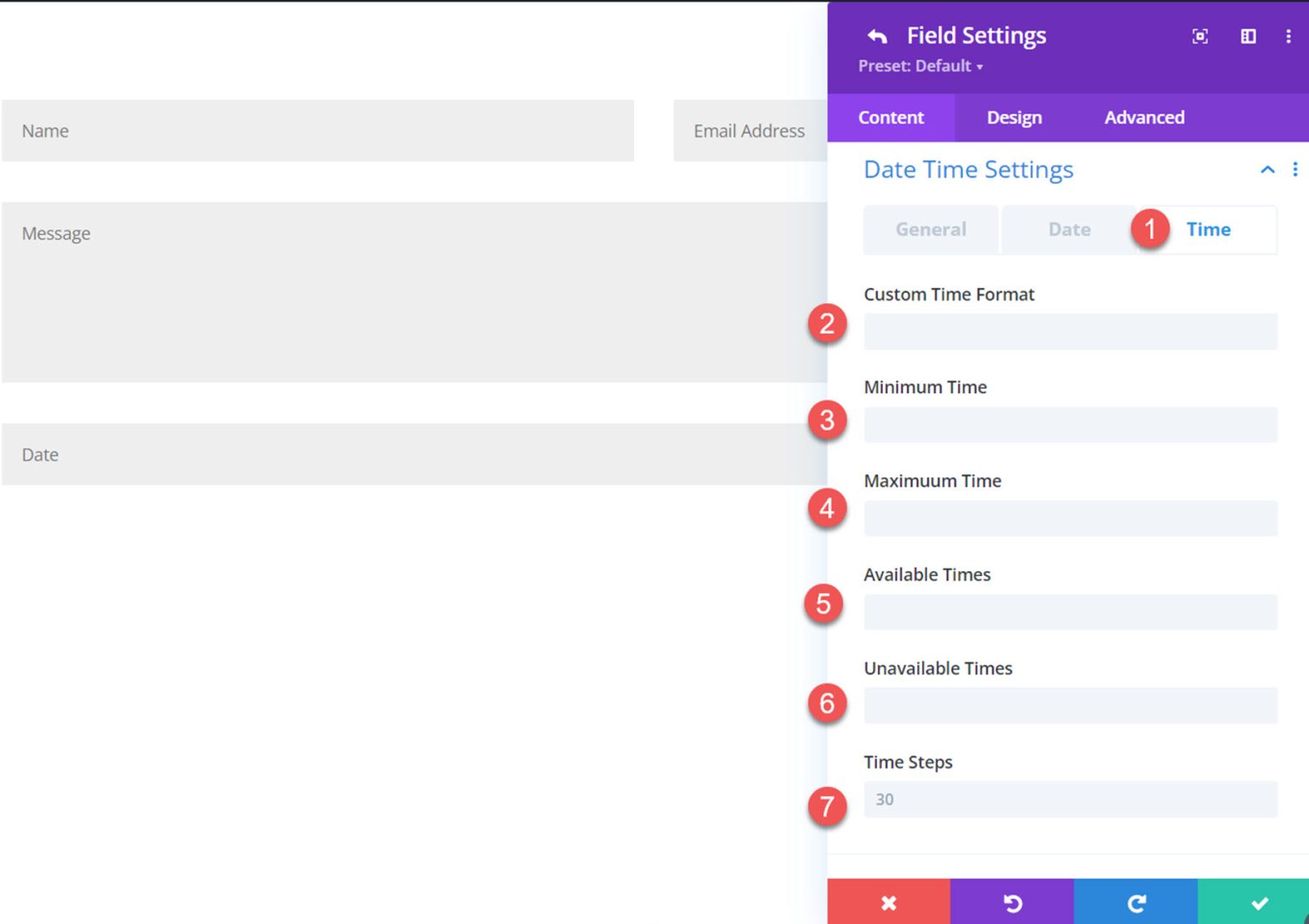Viewport: 1309px width, 924px height.
Task: Select the Date tab
Action: (x=1069, y=229)
